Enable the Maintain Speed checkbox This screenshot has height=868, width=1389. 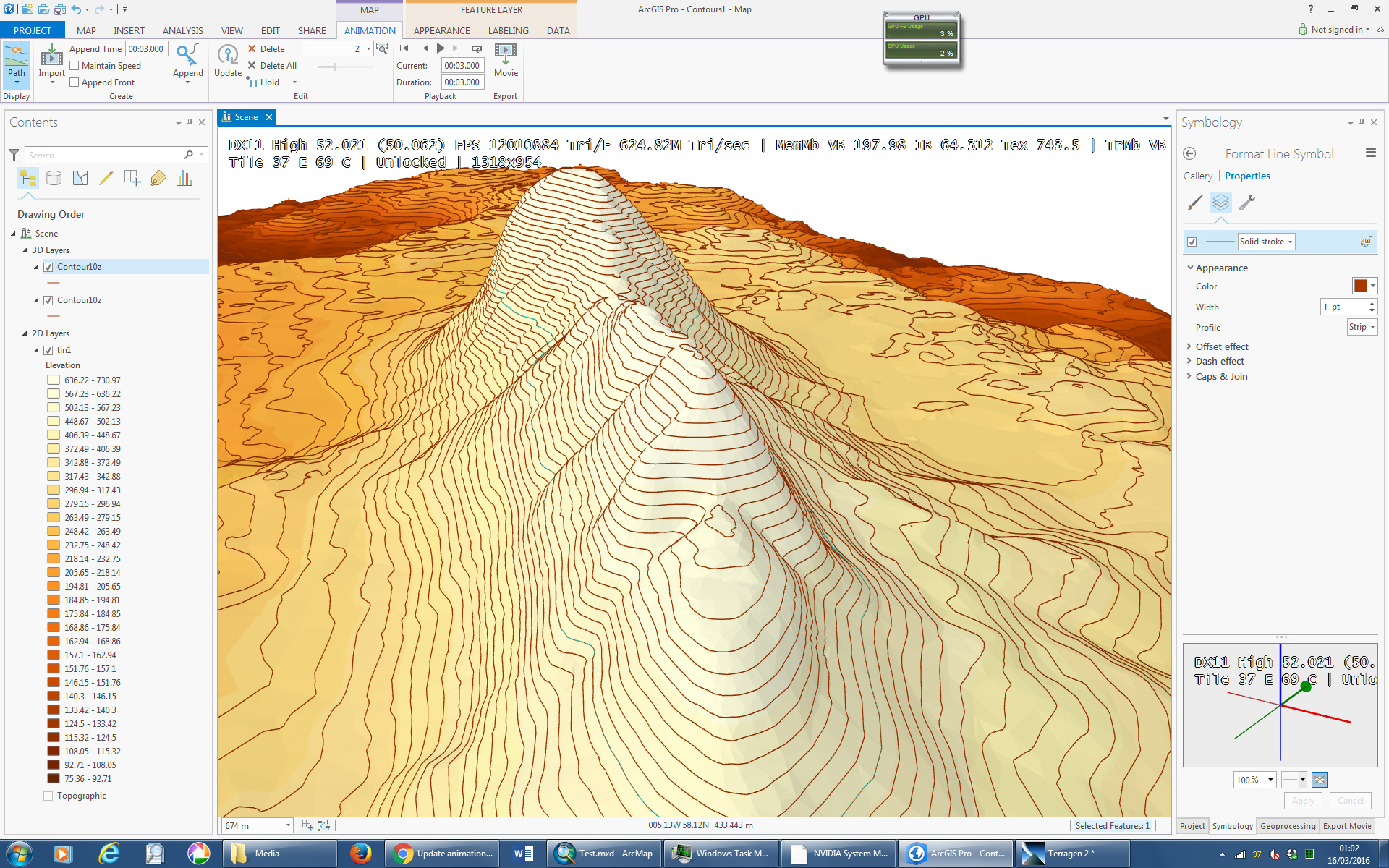click(75, 66)
